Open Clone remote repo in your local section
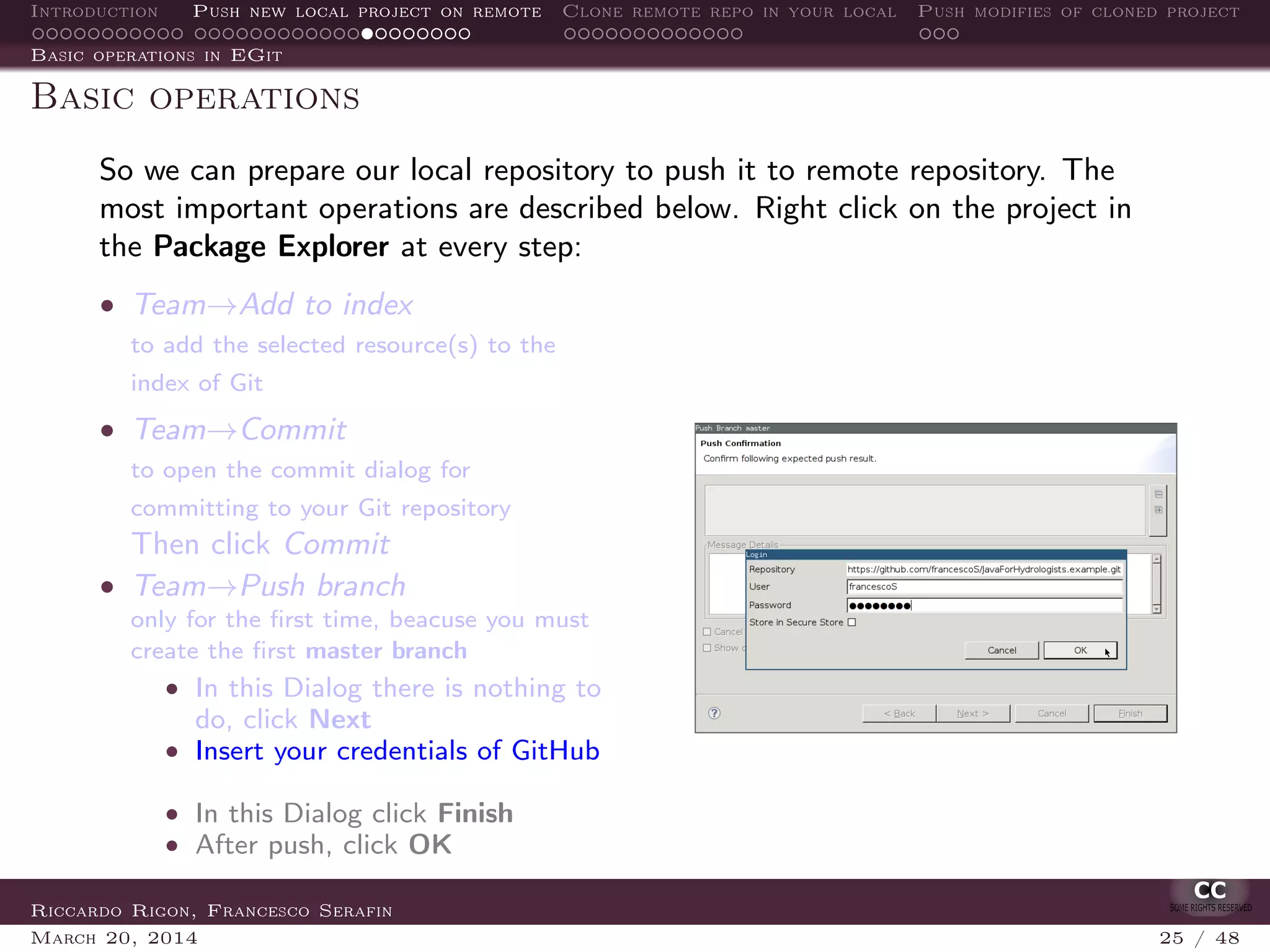This screenshot has height=952, width=1270. click(x=729, y=12)
